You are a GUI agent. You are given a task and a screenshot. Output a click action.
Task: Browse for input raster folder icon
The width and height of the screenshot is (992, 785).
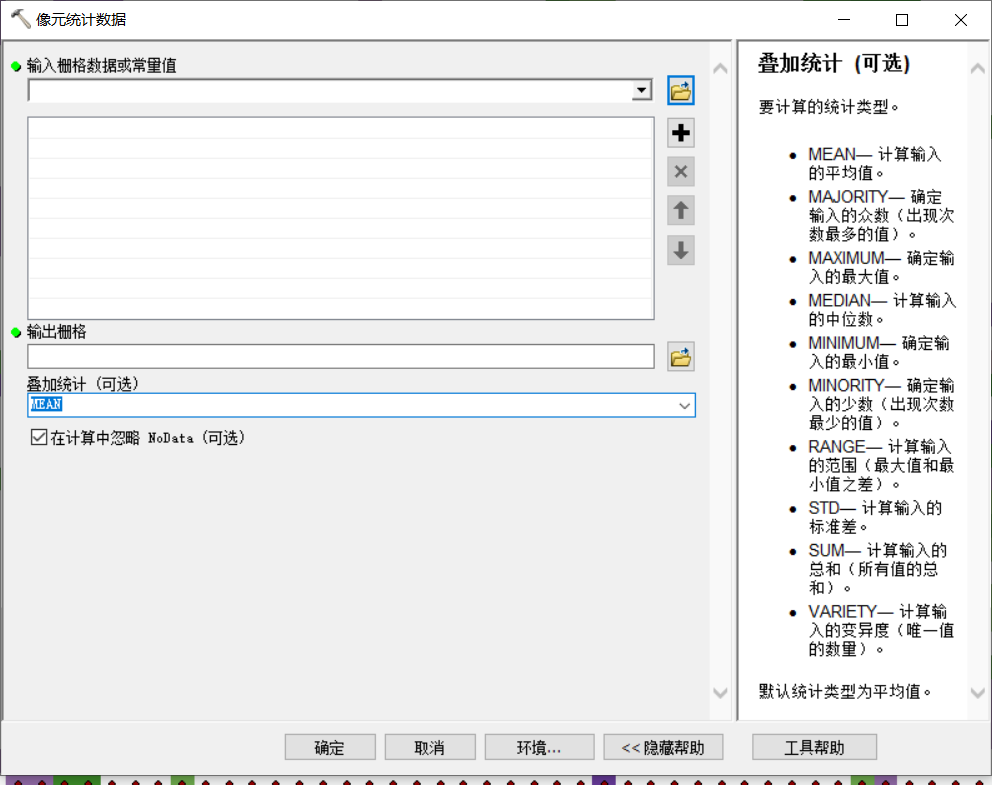tap(681, 91)
